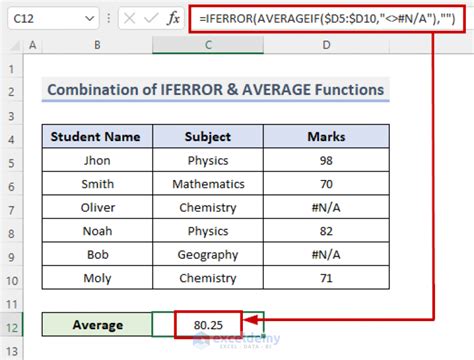Click the 'Subject' header cell
The image size is (474, 360).
coord(208,136)
